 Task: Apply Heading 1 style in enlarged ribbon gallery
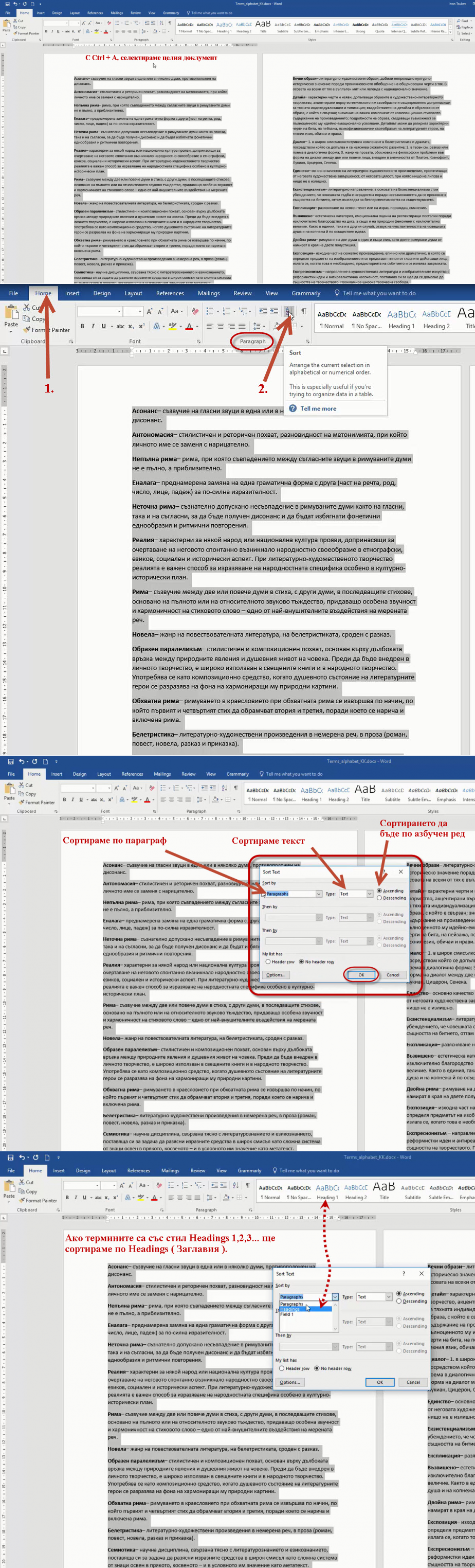[401, 319]
